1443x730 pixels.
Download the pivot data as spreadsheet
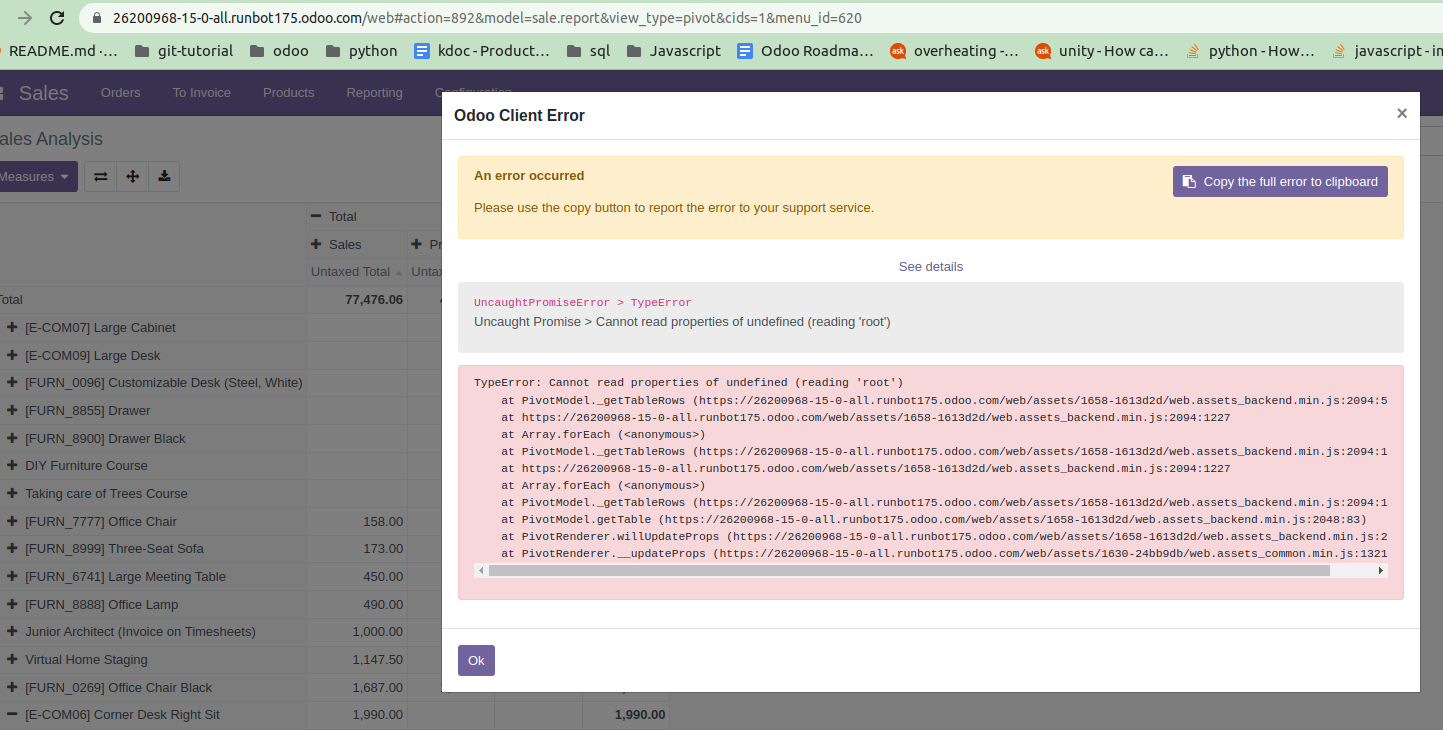(x=163, y=176)
